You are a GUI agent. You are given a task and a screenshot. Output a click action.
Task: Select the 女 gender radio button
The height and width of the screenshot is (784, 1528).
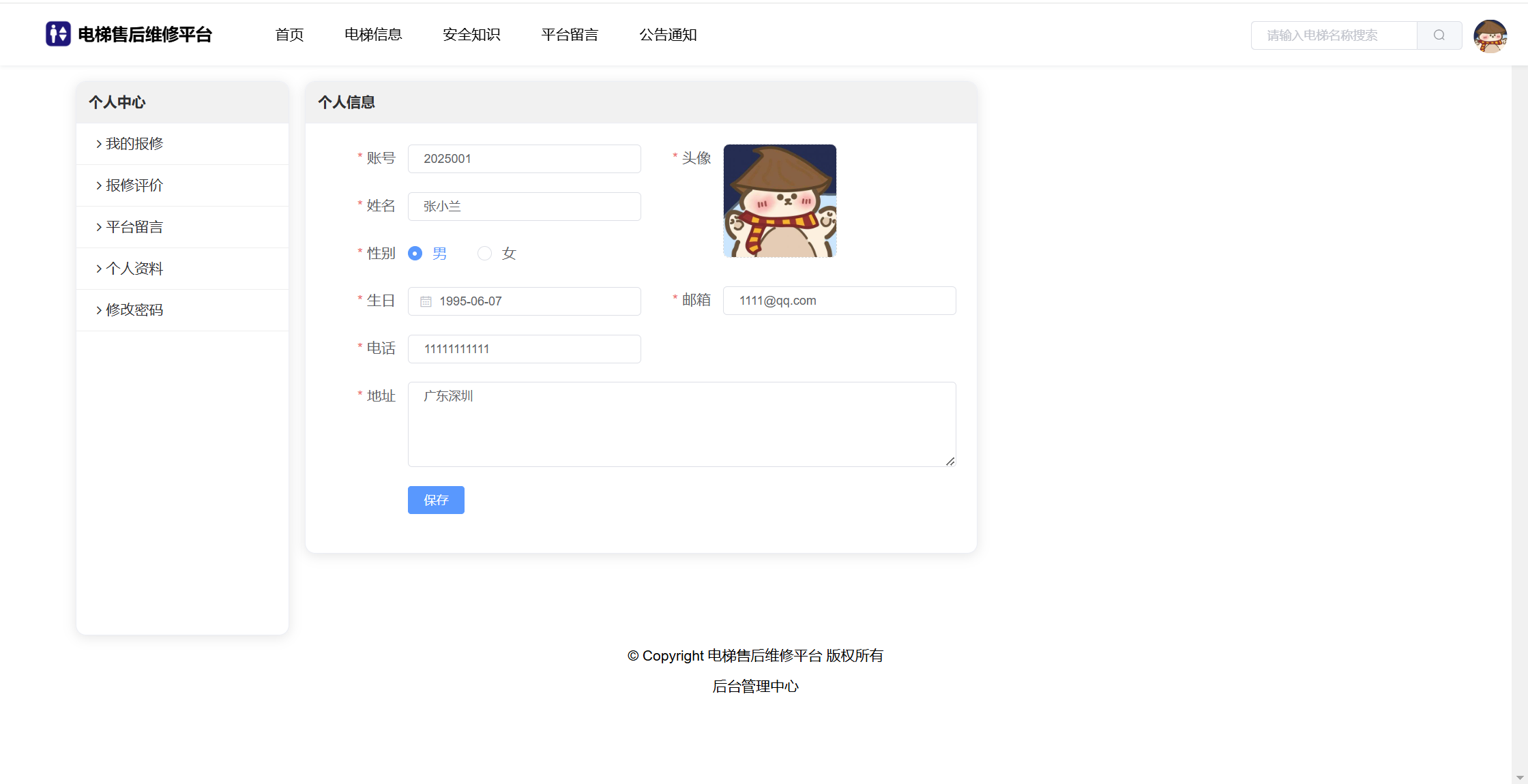(x=484, y=254)
